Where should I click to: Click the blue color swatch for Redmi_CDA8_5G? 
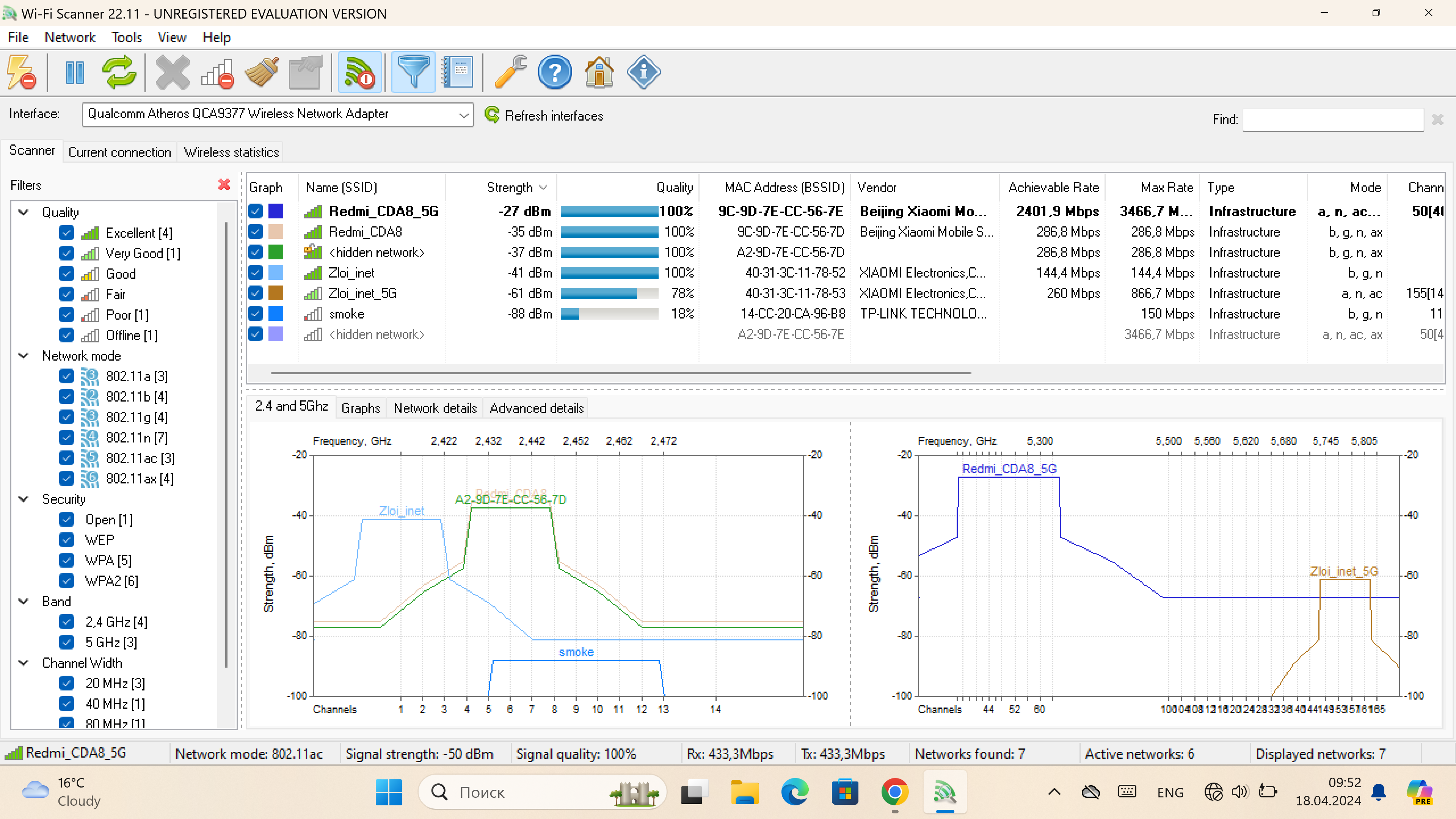tap(276, 212)
